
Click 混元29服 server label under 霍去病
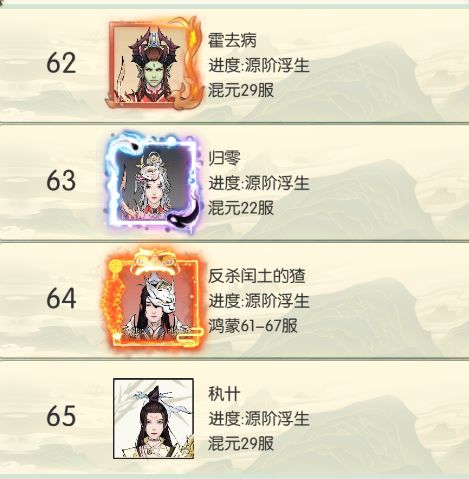tap(241, 90)
